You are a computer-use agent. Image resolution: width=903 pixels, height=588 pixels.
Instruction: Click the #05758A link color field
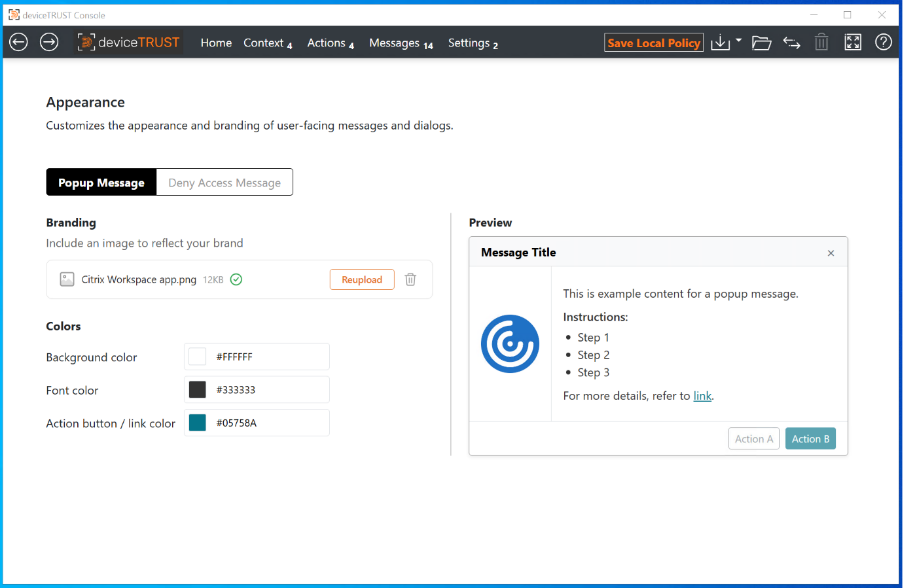click(x=257, y=423)
